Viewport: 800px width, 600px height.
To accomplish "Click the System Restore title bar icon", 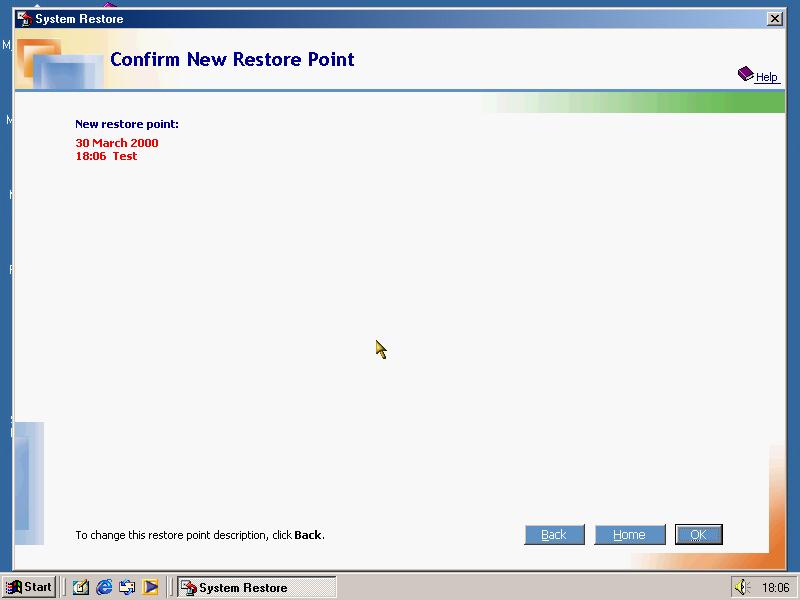I will [x=25, y=18].
